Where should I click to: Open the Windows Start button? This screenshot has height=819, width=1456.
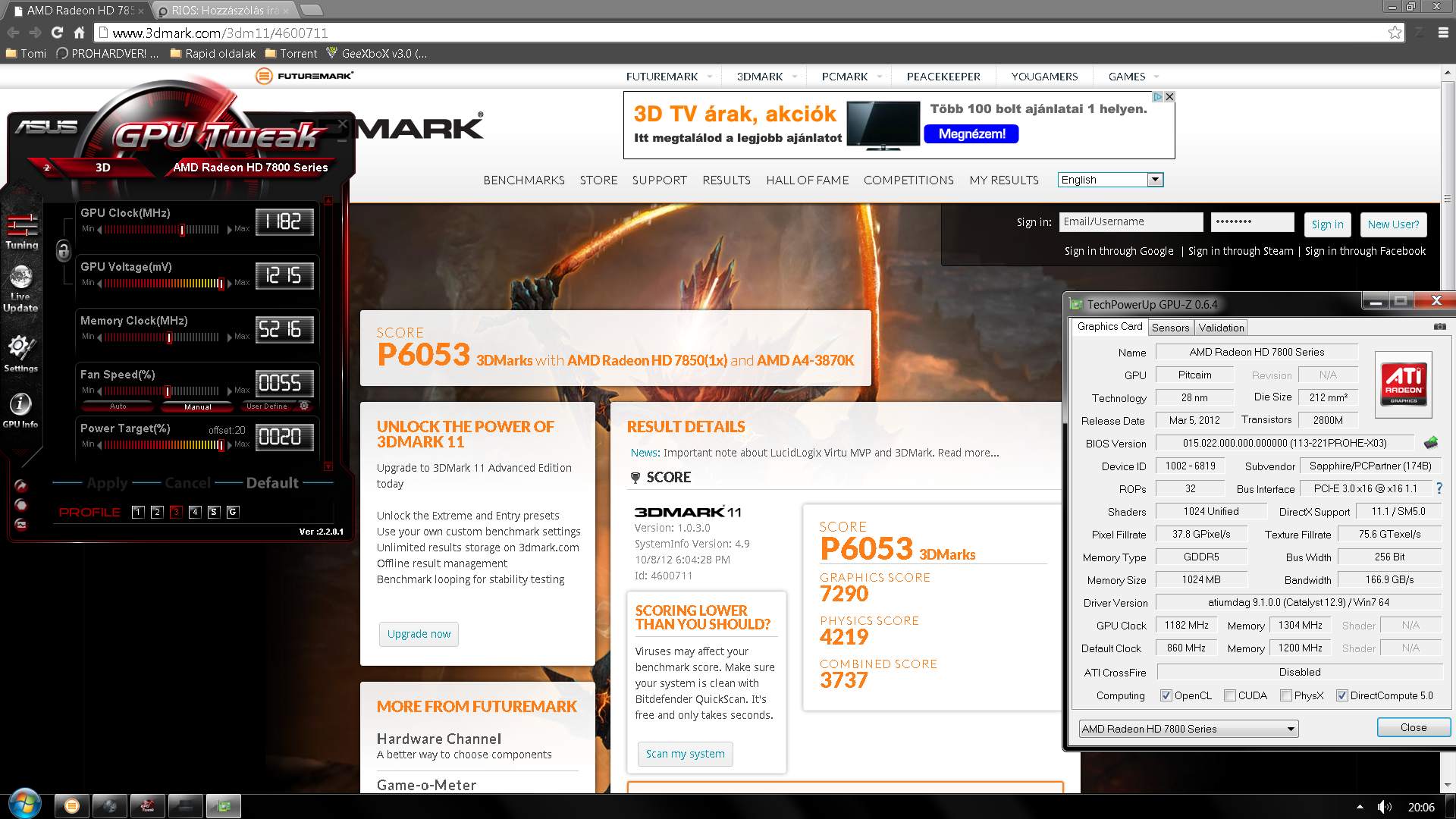coord(24,805)
